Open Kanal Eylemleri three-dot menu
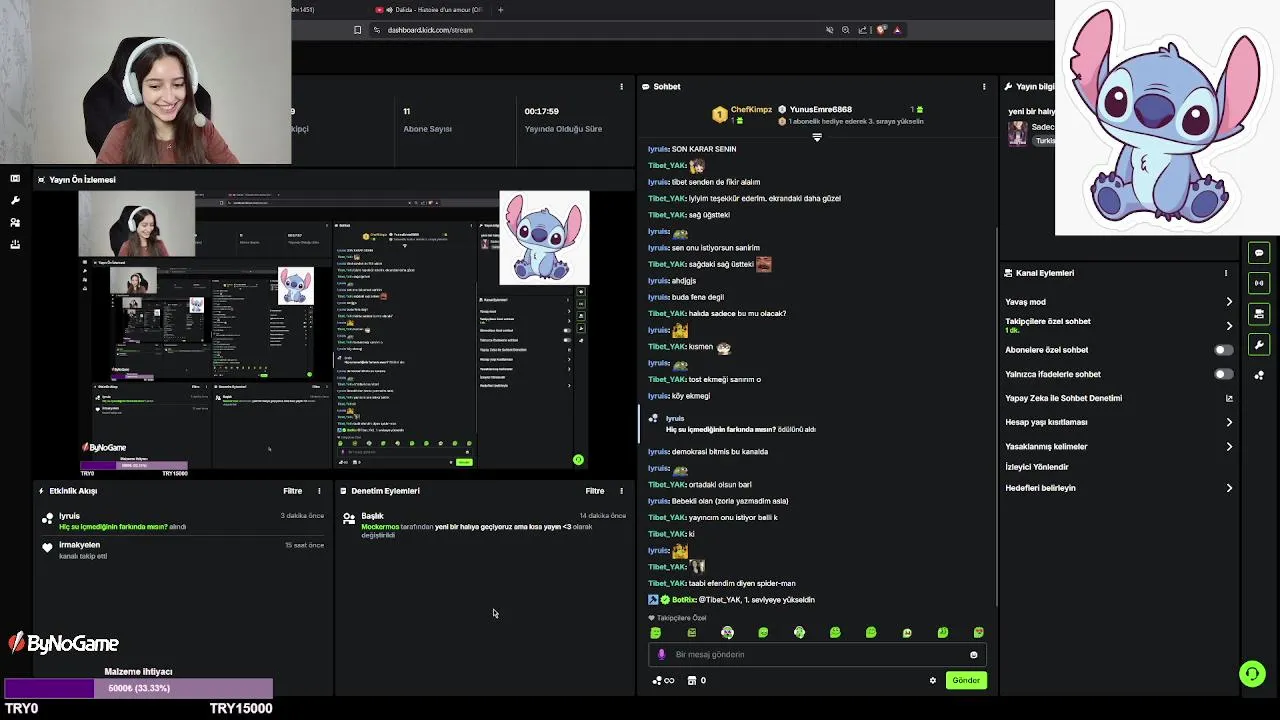1280x720 pixels. [x=1226, y=273]
